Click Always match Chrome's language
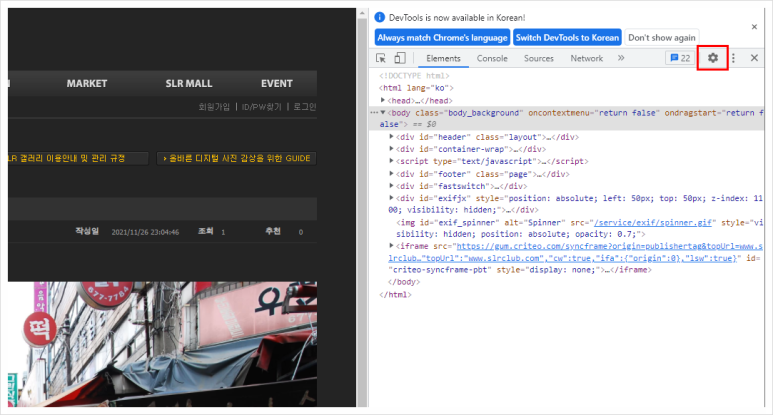The width and height of the screenshot is (773, 415). click(x=442, y=37)
